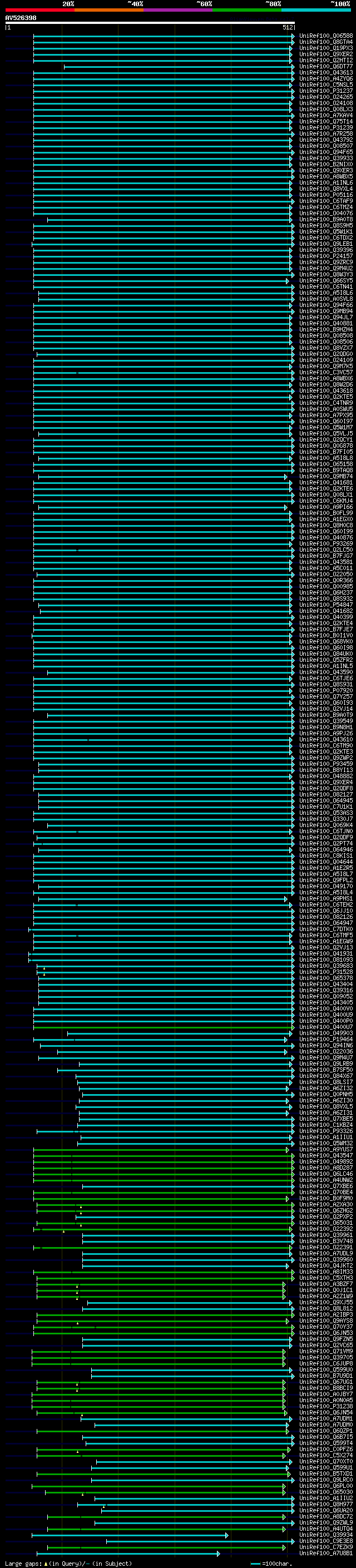Open hit UniRef100_P93269

point(325,543)
